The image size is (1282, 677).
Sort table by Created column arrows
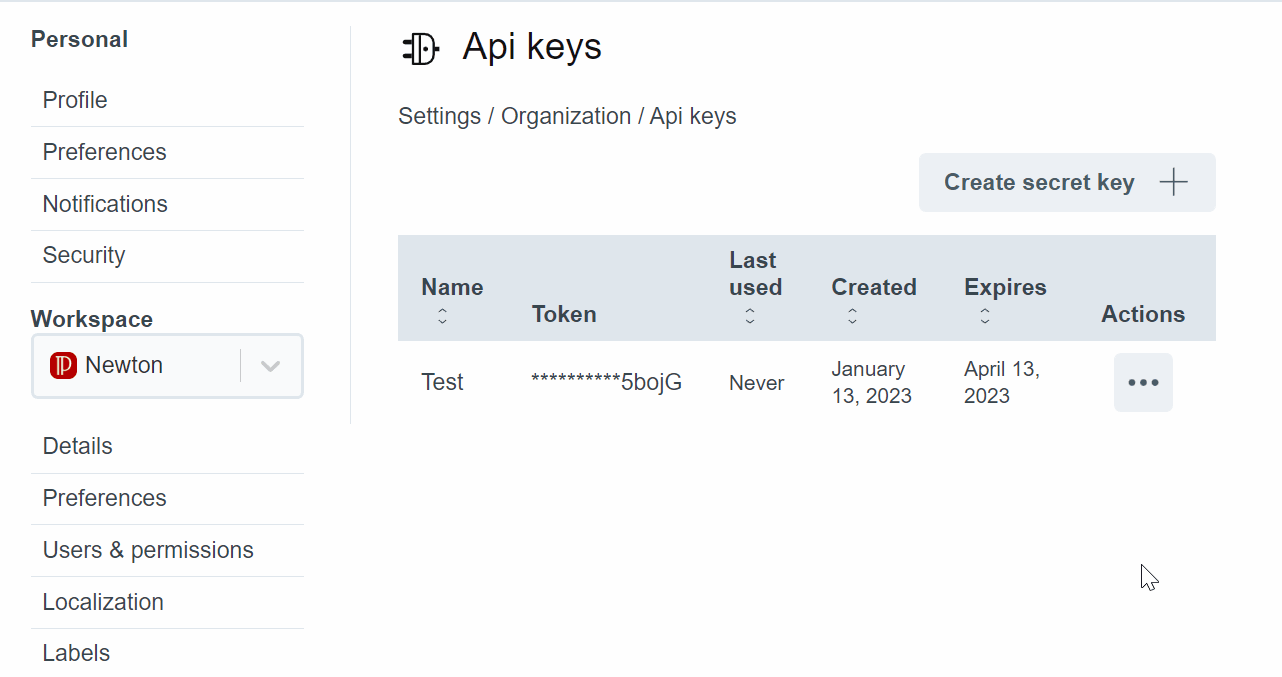tap(852, 316)
